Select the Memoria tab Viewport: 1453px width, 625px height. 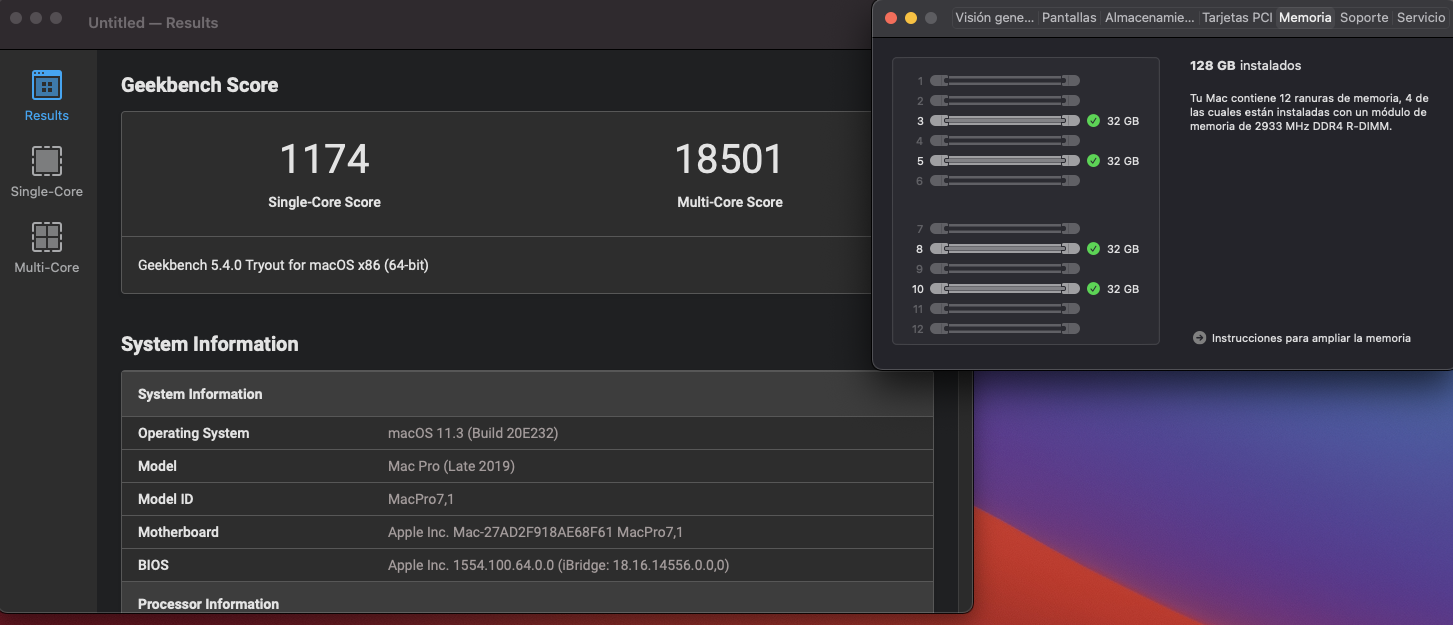1305,18
